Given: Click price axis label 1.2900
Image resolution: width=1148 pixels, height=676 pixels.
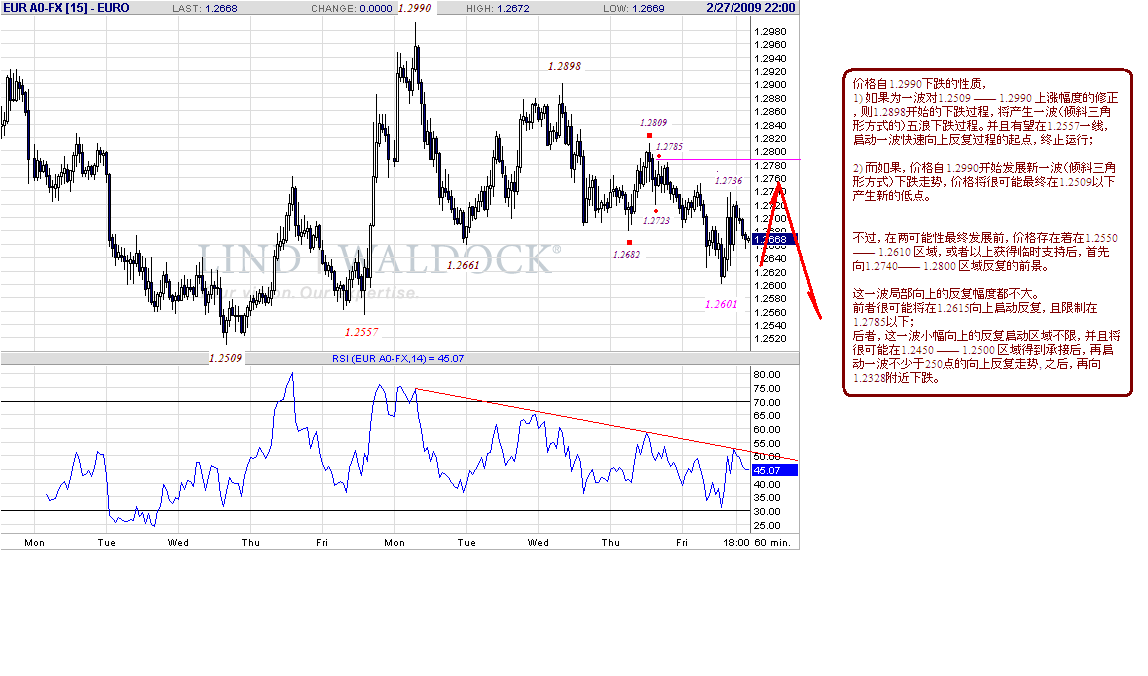Looking at the screenshot, I should (x=770, y=85).
